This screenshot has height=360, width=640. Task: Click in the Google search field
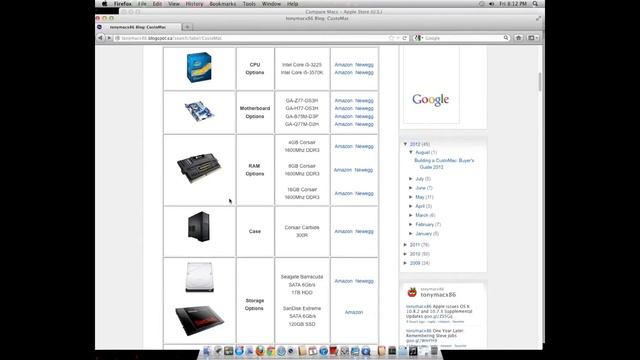point(463,38)
